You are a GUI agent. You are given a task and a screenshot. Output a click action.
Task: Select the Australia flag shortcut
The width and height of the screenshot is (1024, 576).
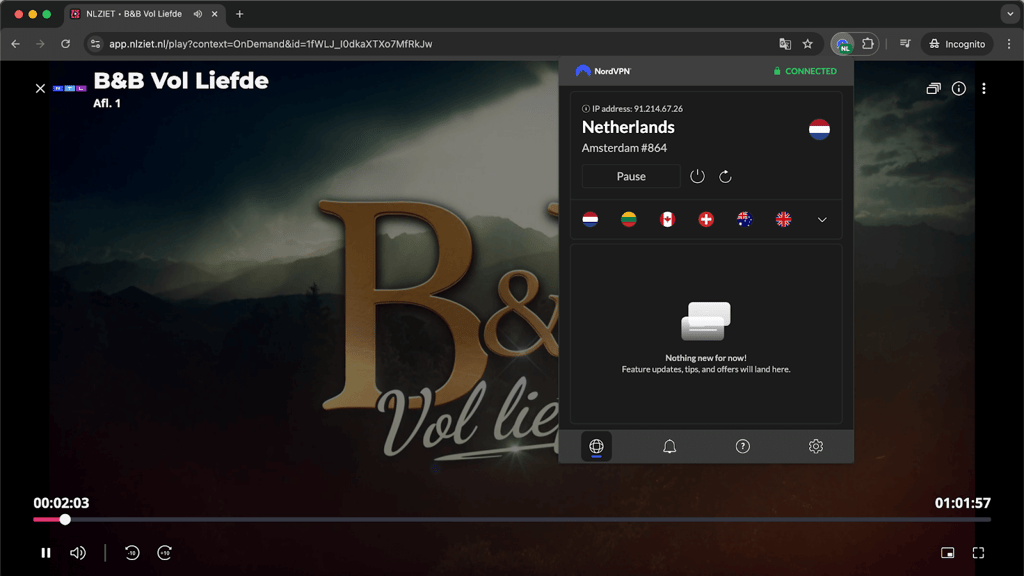click(744, 219)
